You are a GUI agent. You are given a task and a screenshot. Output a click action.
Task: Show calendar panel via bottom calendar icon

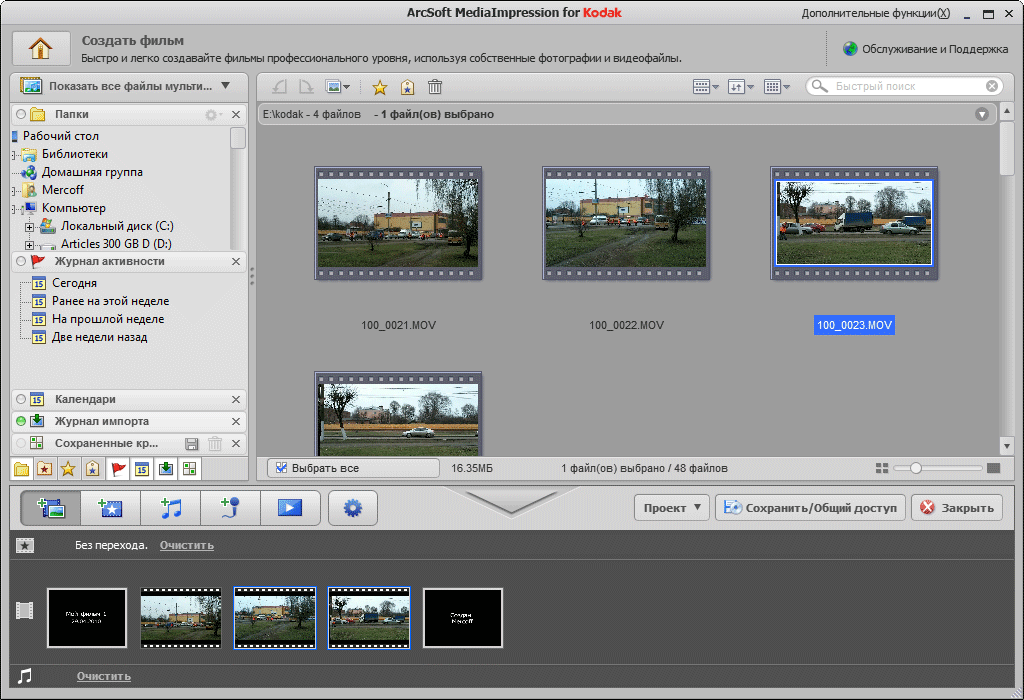click(142, 469)
